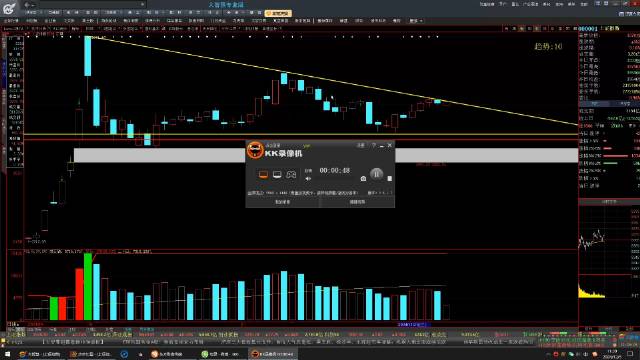Screen dimensions: 640x360
Task: Open the KK recorder help question mark
Action: (373, 145)
